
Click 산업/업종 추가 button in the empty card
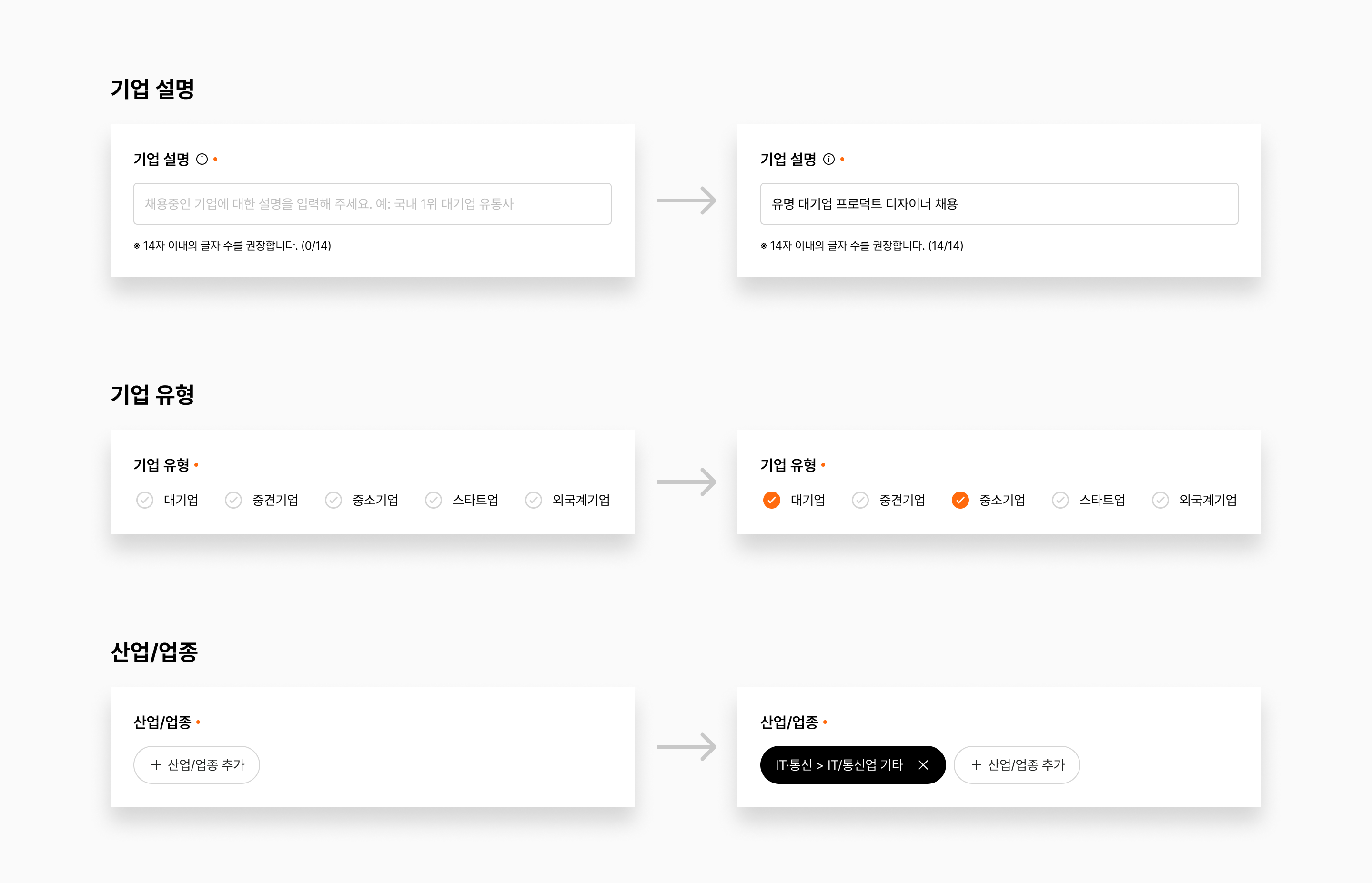pos(197,765)
